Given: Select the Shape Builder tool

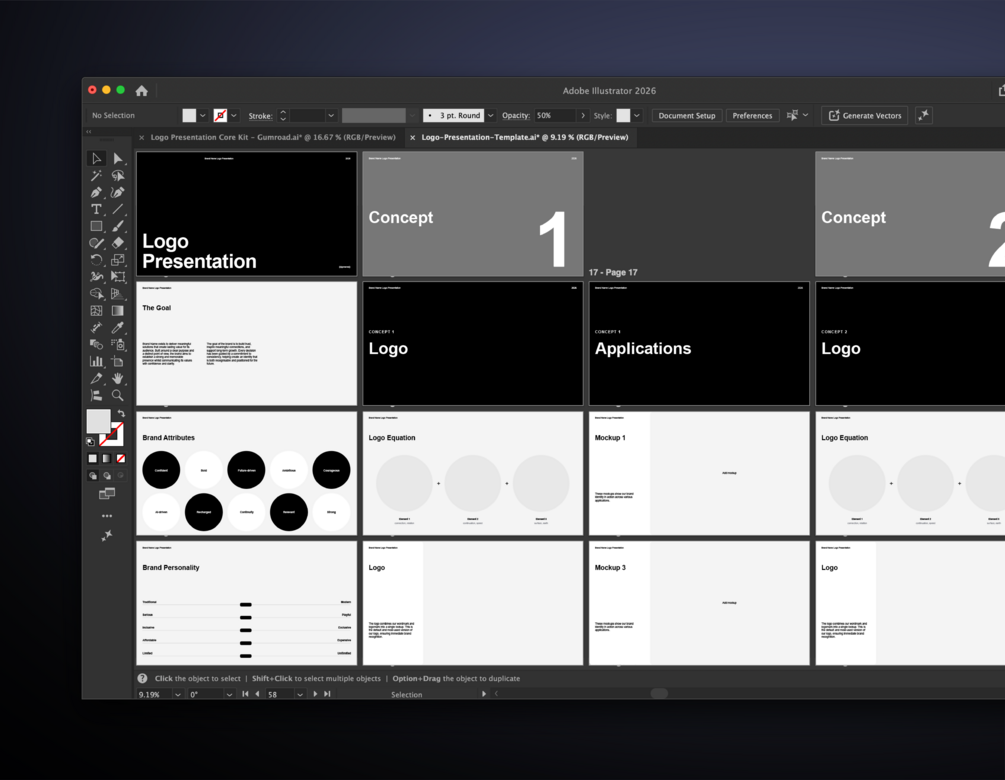Looking at the screenshot, I should click(96, 294).
